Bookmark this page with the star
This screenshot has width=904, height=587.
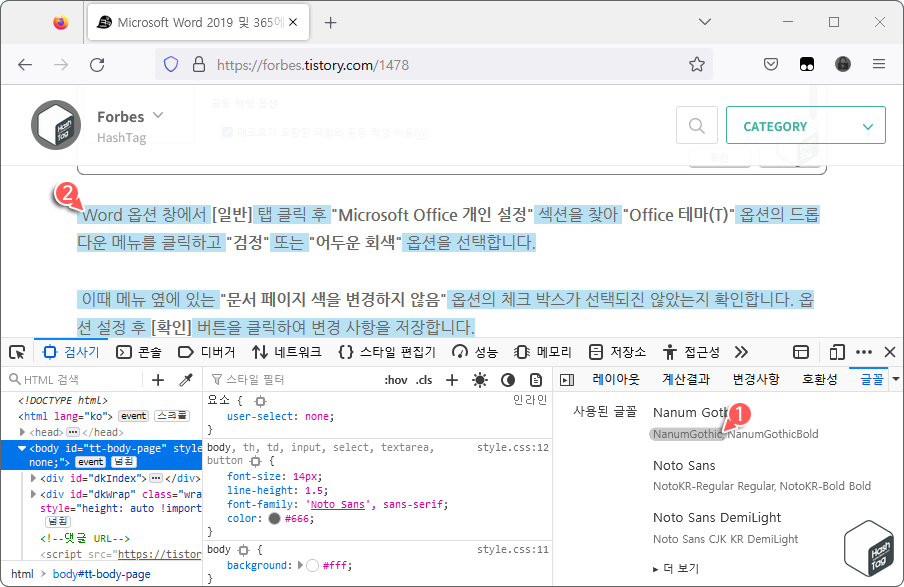[697, 64]
